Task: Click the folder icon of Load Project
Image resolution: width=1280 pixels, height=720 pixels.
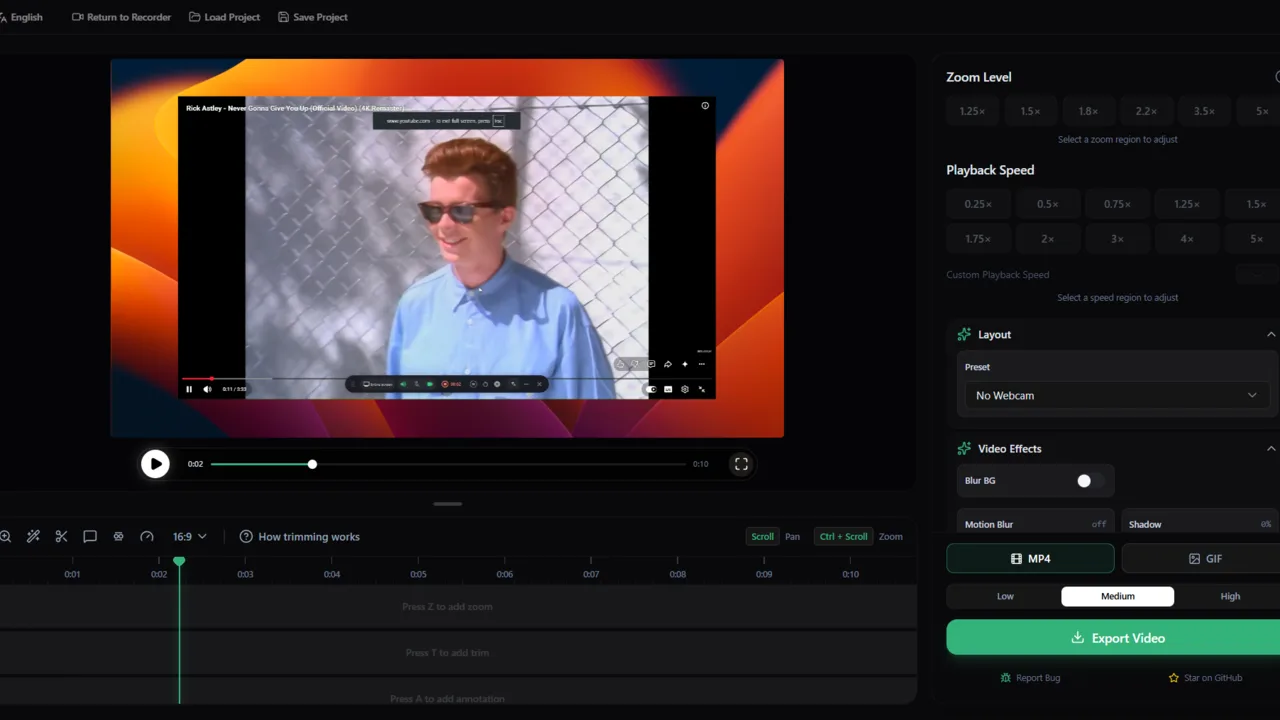Action: click(195, 17)
